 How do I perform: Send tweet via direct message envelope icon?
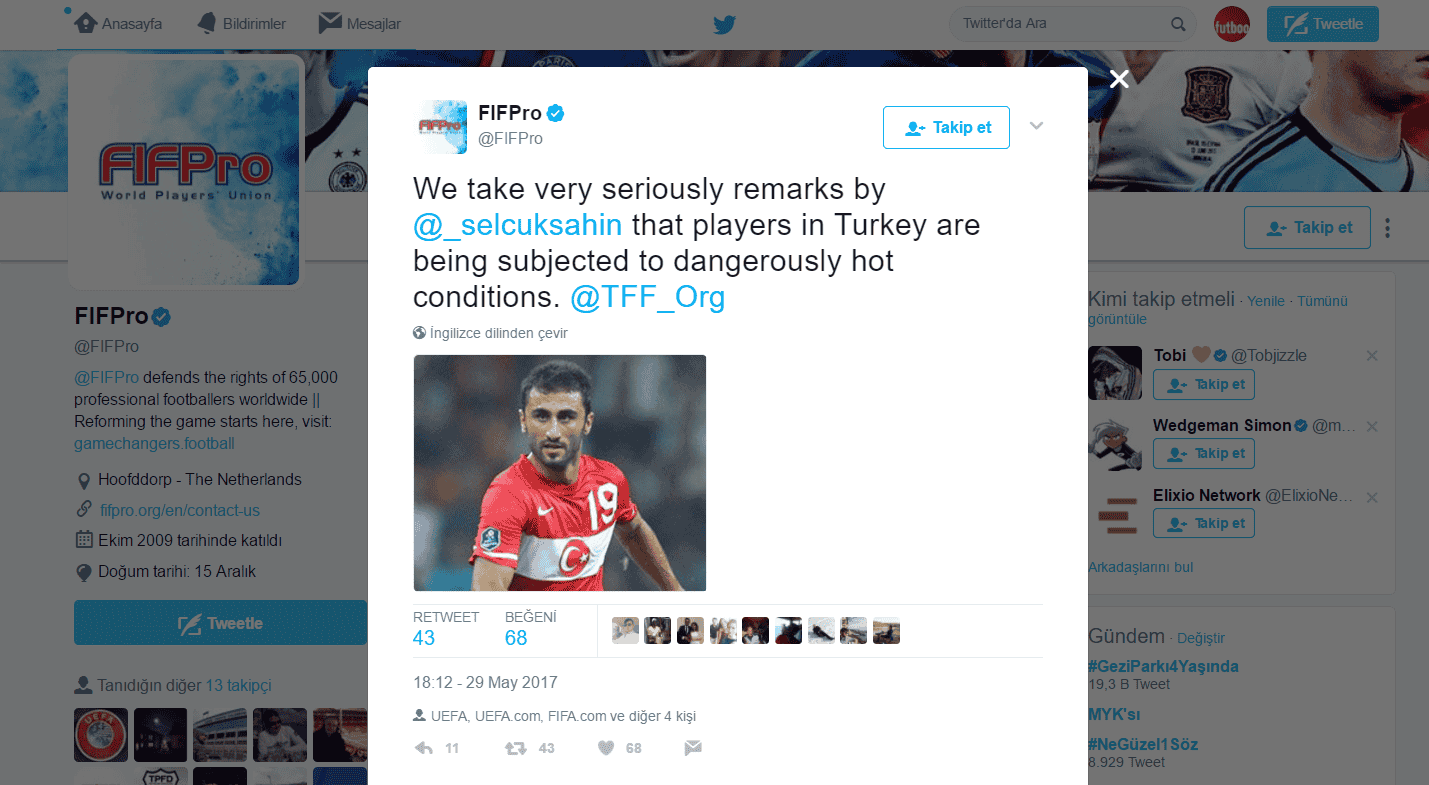tap(692, 747)
